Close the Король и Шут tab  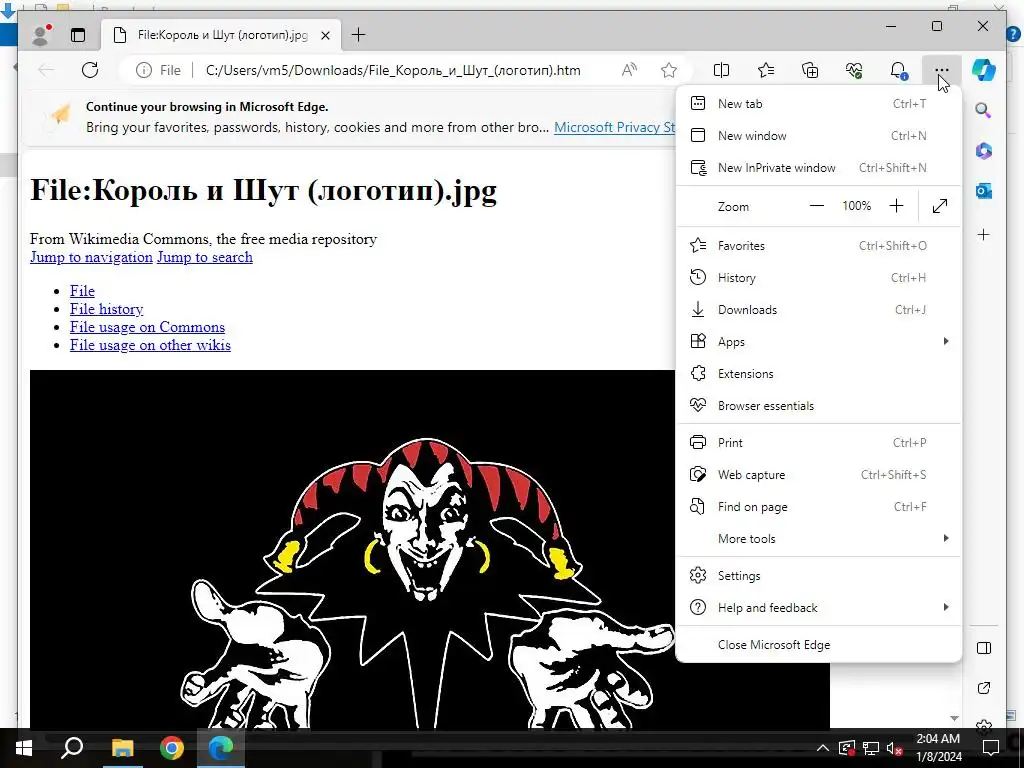coord(325,35)
